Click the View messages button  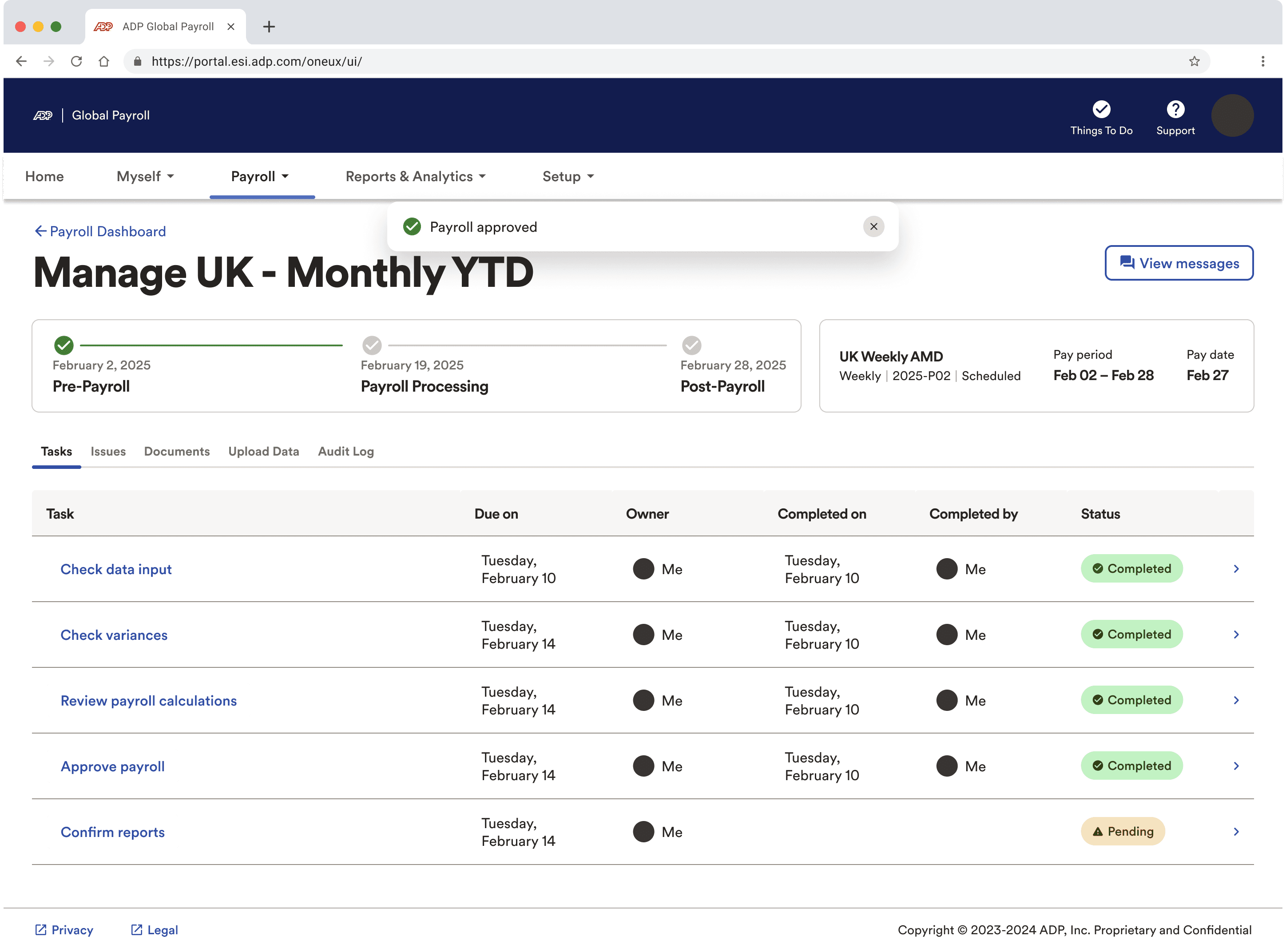[1178, 263]
